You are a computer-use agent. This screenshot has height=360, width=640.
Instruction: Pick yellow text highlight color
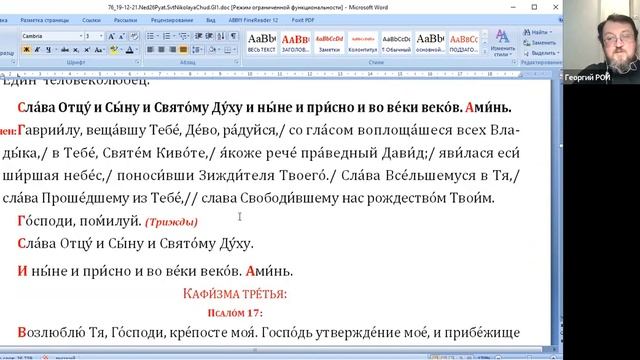[x=114, y=50]
